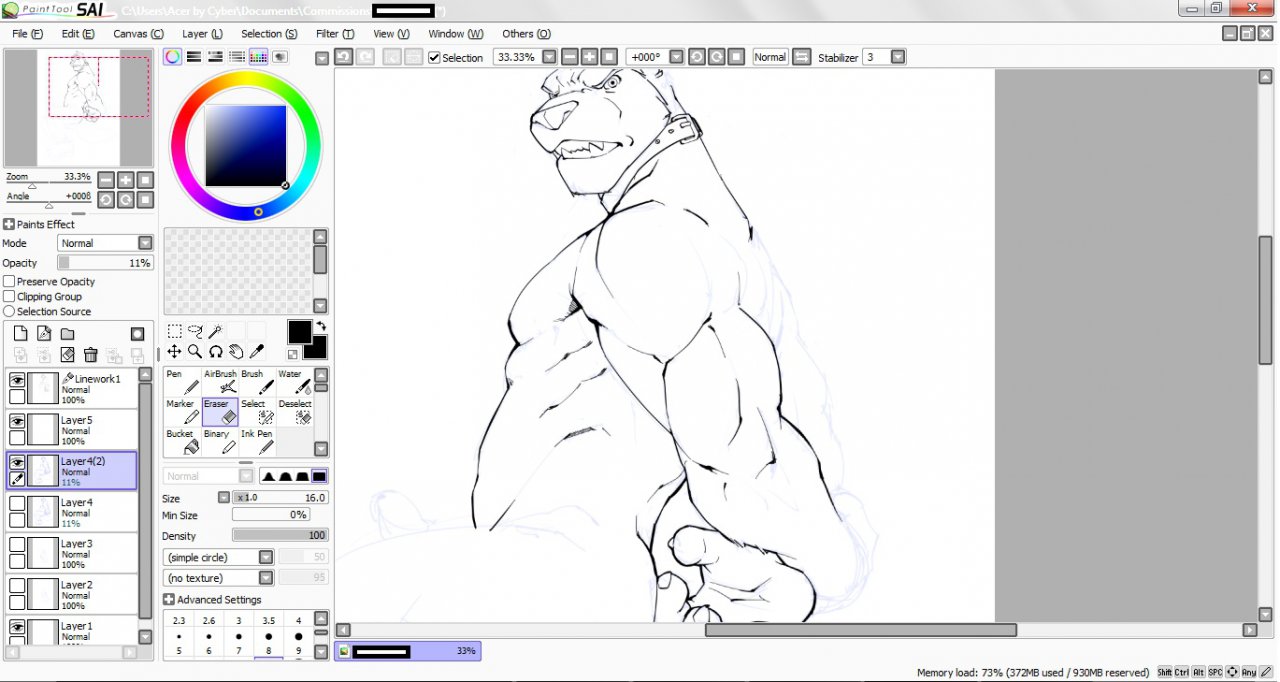Screen dimensions: 1280x682
Task: Select the Pen tool
Action: 183,382
